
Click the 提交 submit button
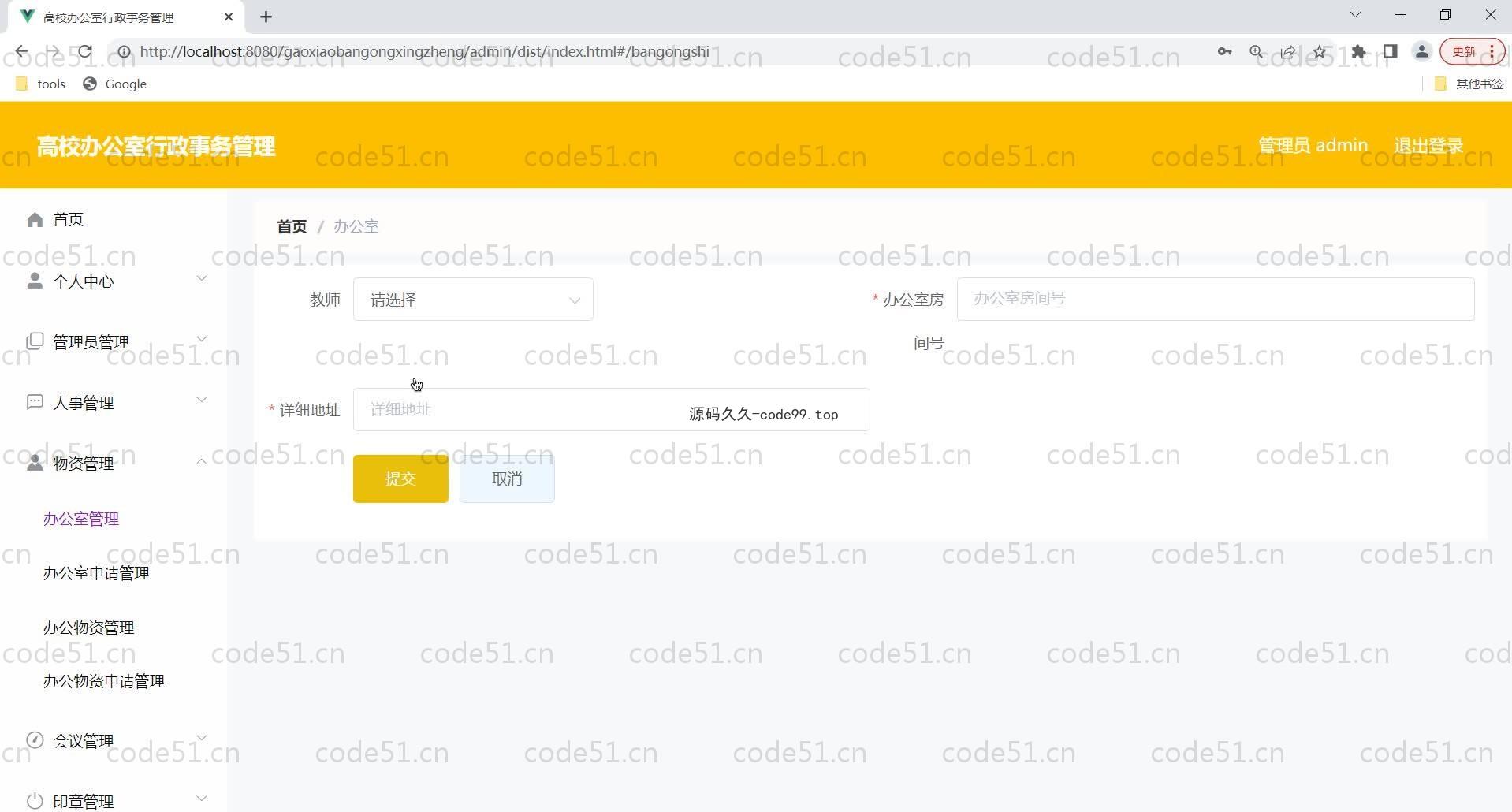coord(400,479)
